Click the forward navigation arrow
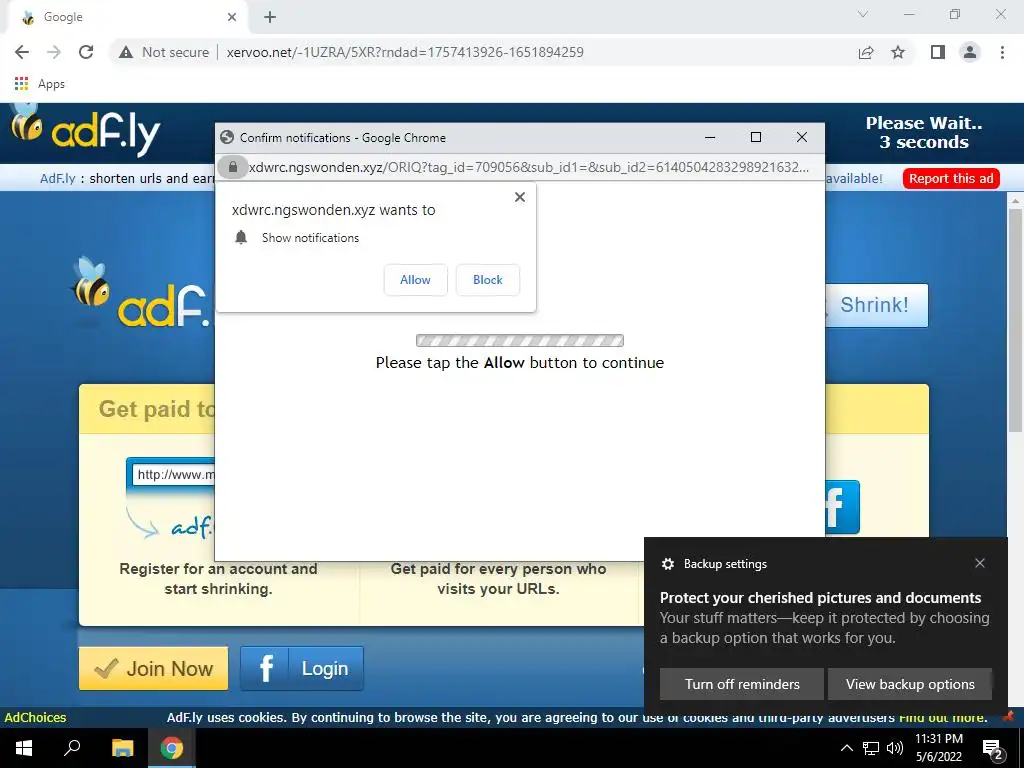This screenshot has width=1024, height=768. [54, 52]
